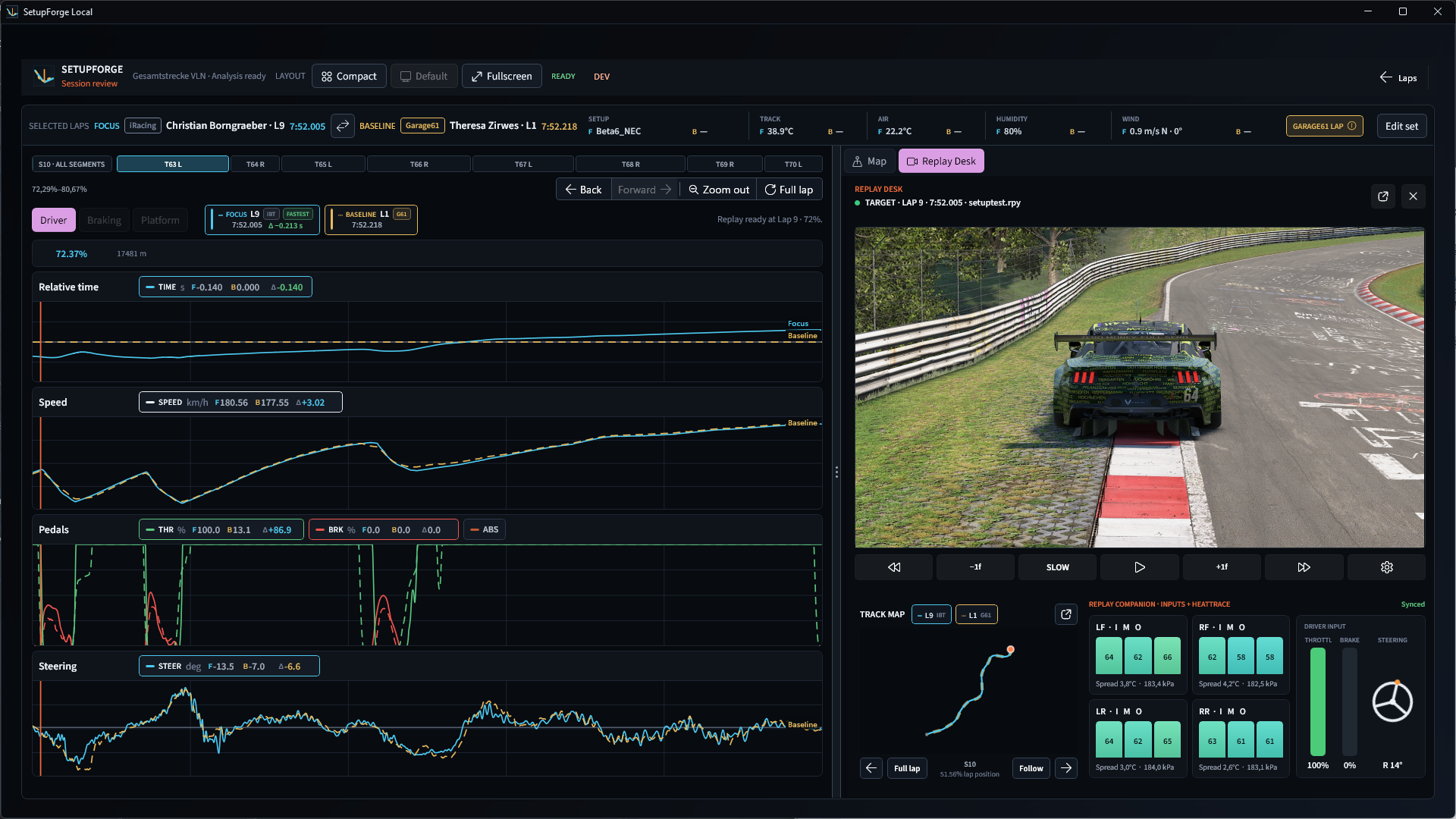Go to next track map segment arrow
Image resolution: width=1456 pixels, height=819 pixels.
pyautogui.click(x=1066, y=768)
